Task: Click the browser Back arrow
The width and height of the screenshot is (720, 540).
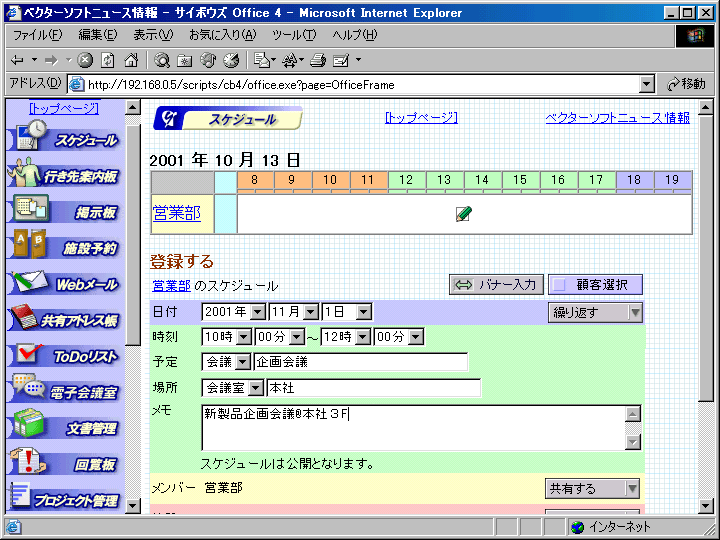Action: [x=17, y=60]
